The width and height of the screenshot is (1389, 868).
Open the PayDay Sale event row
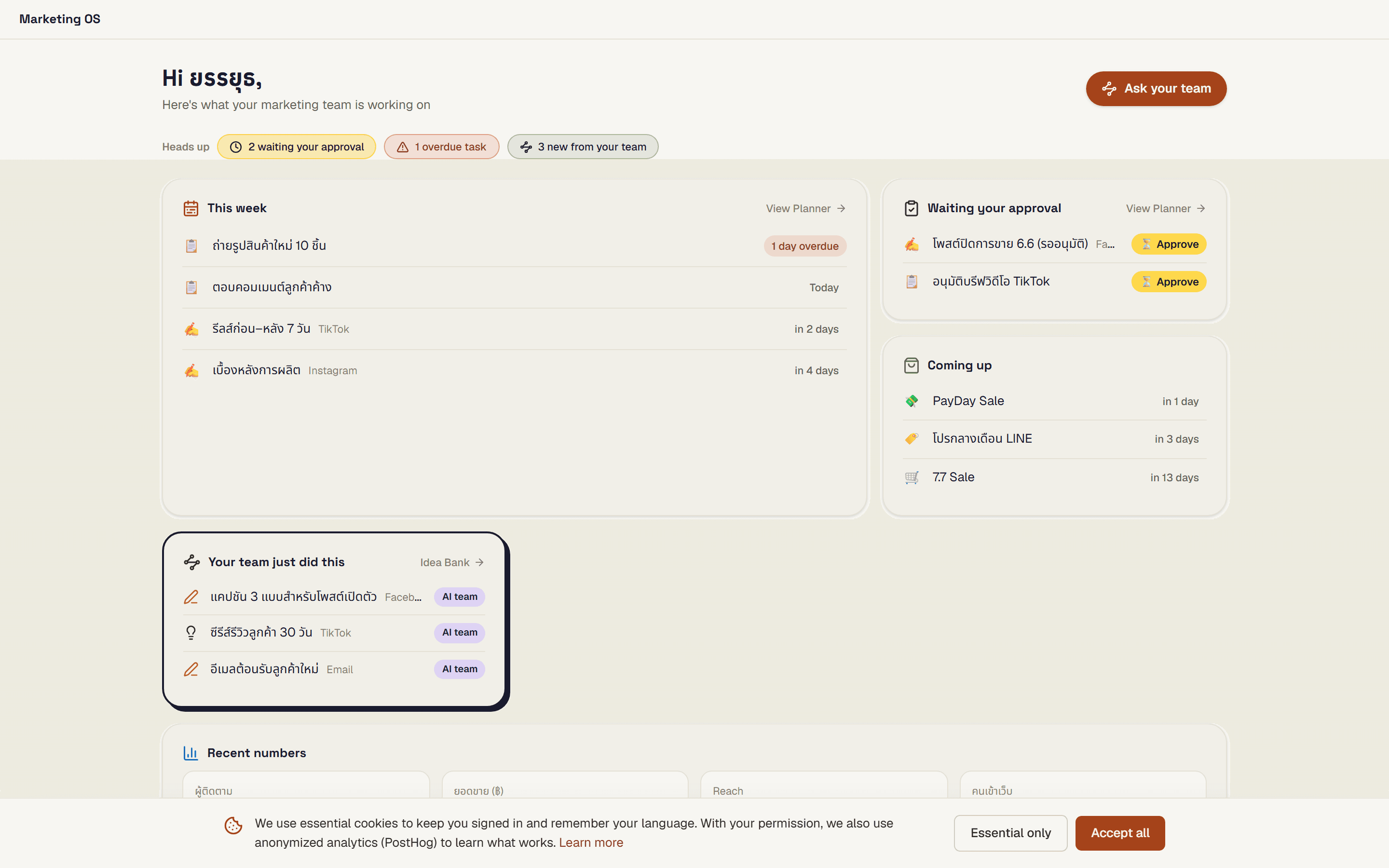click(1054, 401)
